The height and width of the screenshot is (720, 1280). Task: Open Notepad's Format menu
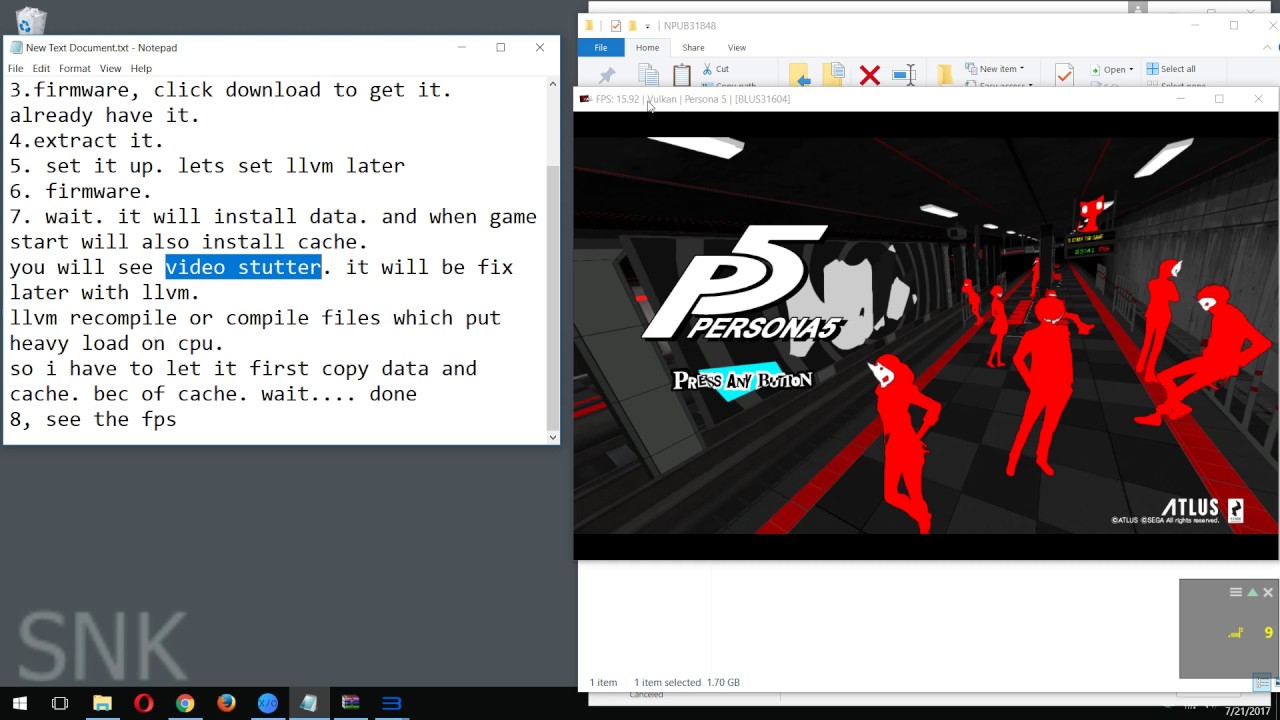(x=75, y=68)
